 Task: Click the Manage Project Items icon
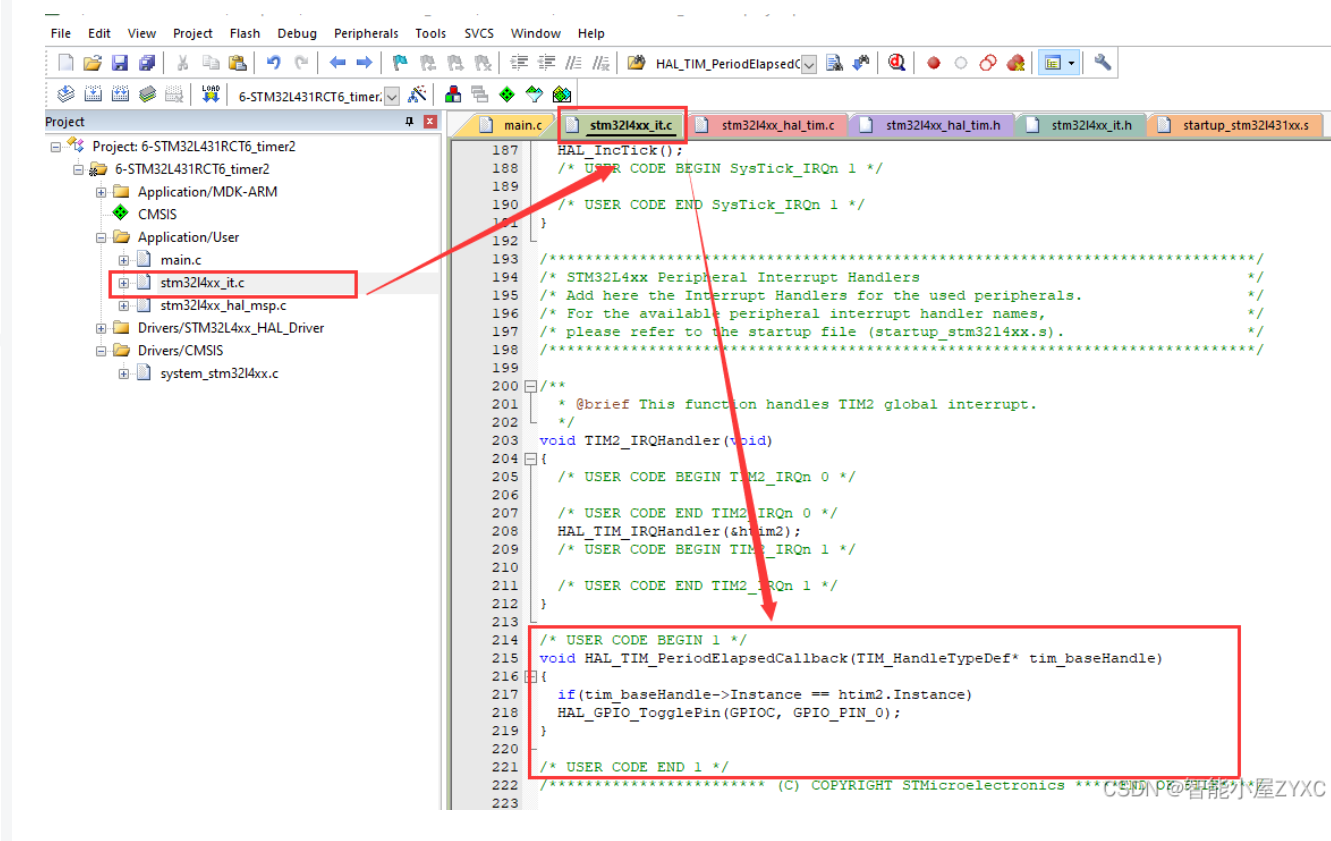click(453, 94)
